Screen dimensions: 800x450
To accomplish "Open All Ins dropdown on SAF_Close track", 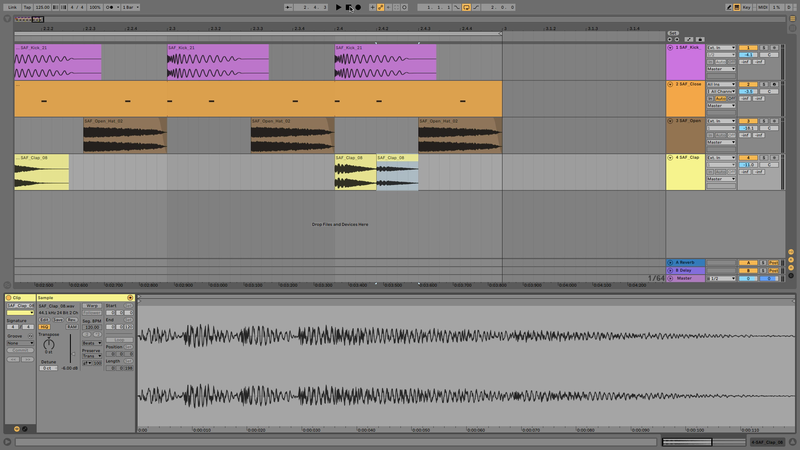I will [x=721, y=84].
